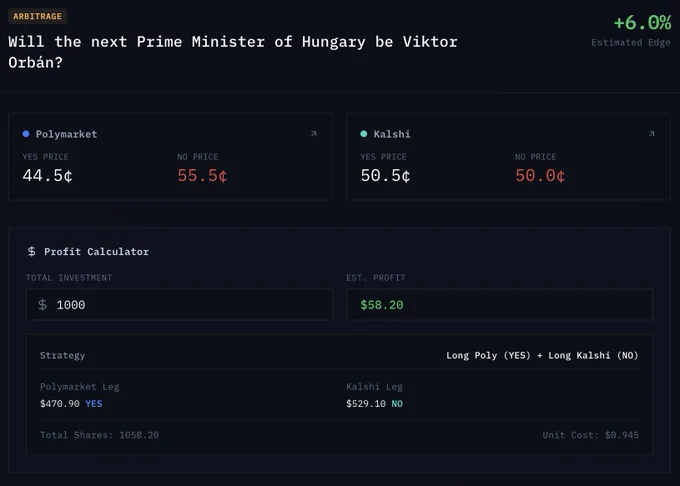
Task: Select the Kalshi NO price 50.0¢
Action: tap(540, 176)
